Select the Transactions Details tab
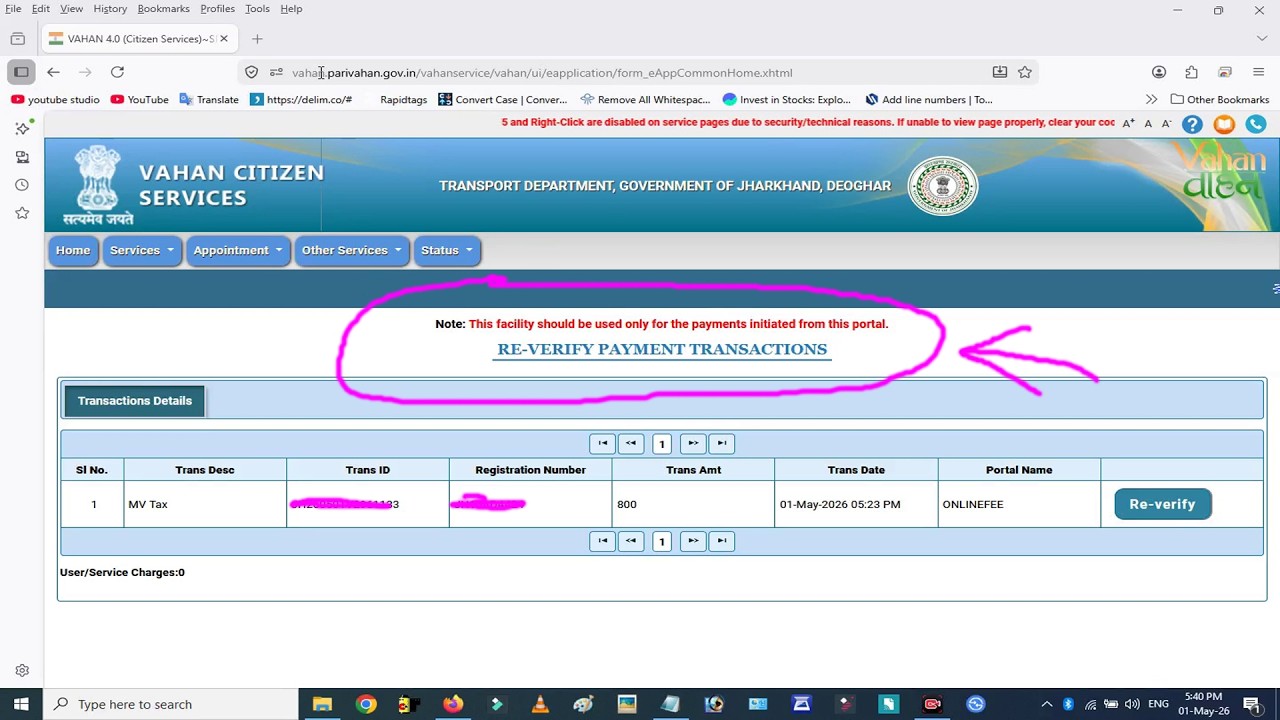 [134, 401]
